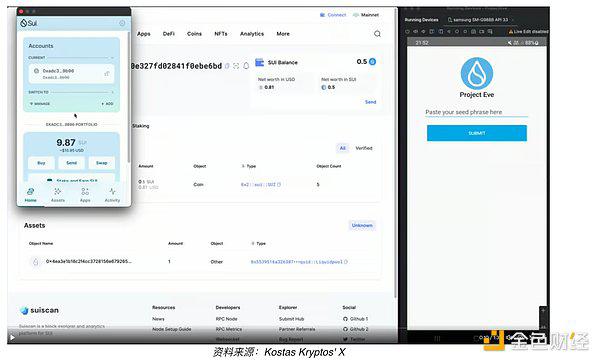The width and height of the screenshot is (600, 362).
Task: Open the DeFi menu item
Action: click(169, 34)
